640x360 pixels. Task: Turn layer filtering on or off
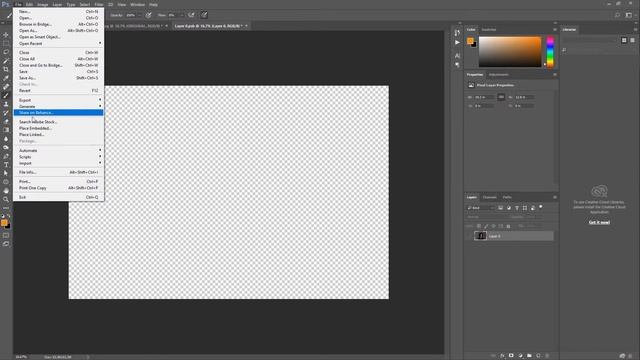coord(541,207)
